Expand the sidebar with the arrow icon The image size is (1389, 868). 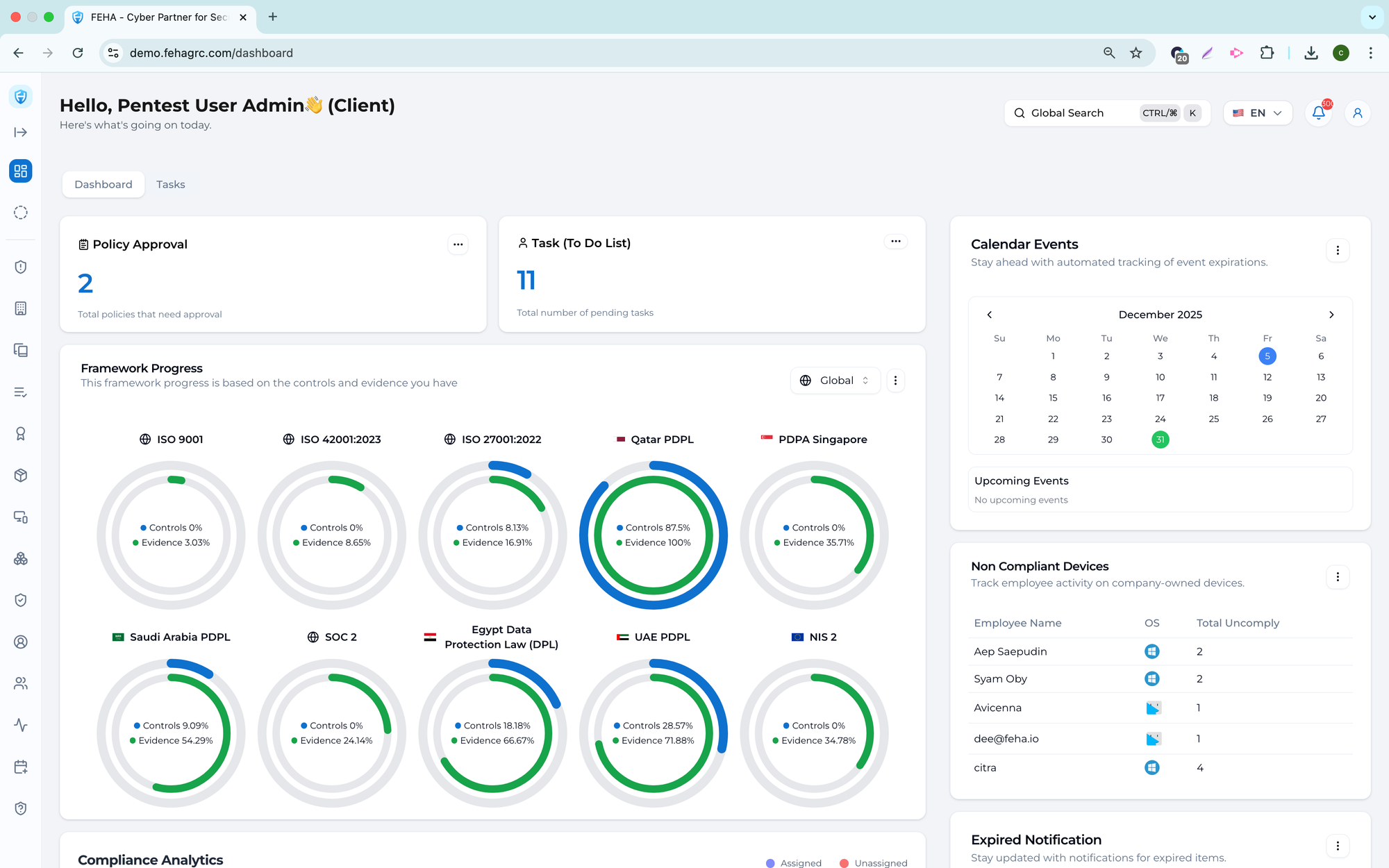[x=21, y=132]
